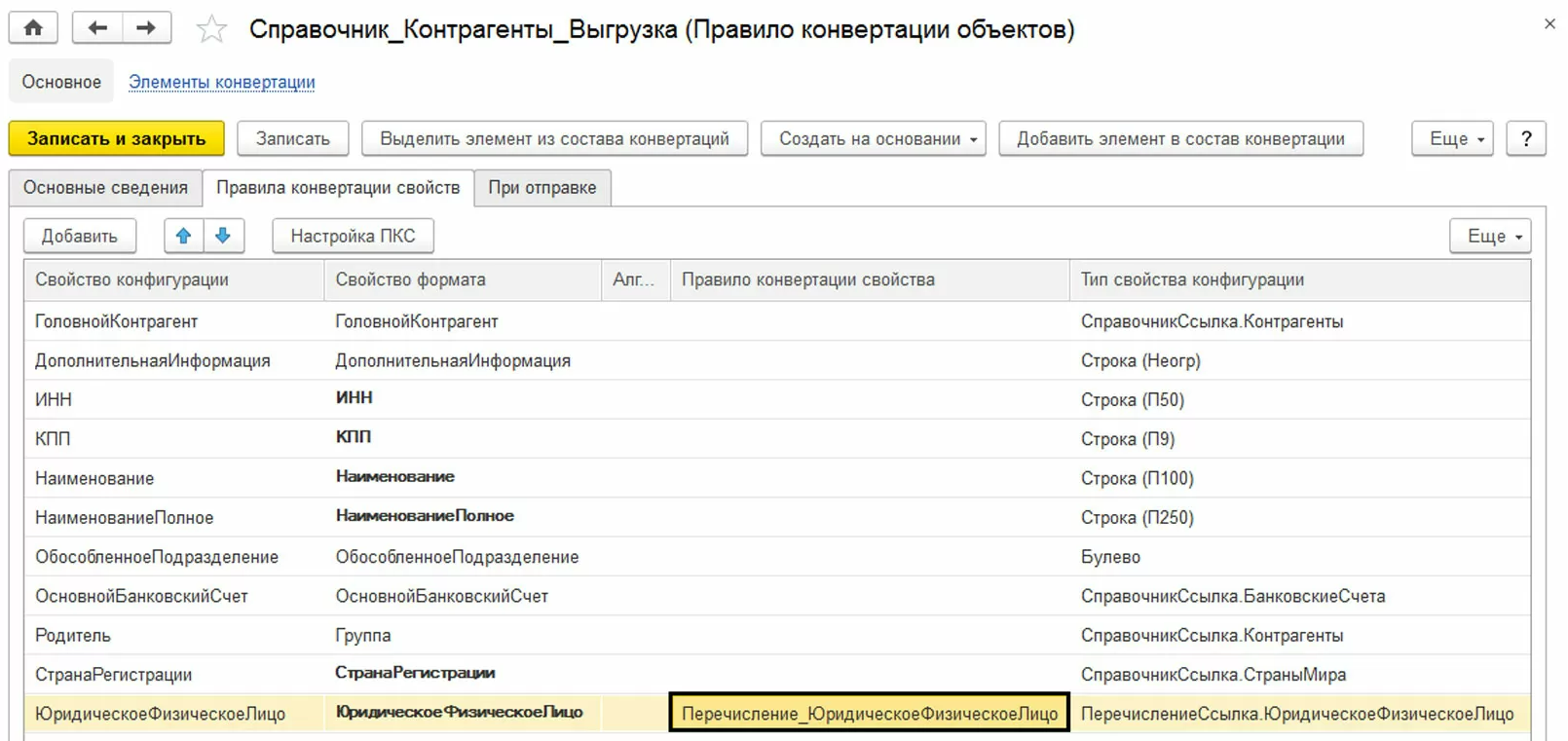Click the Home icon button
The height and width of the screenshot is (741, 1568).
(x=33, y=27)
